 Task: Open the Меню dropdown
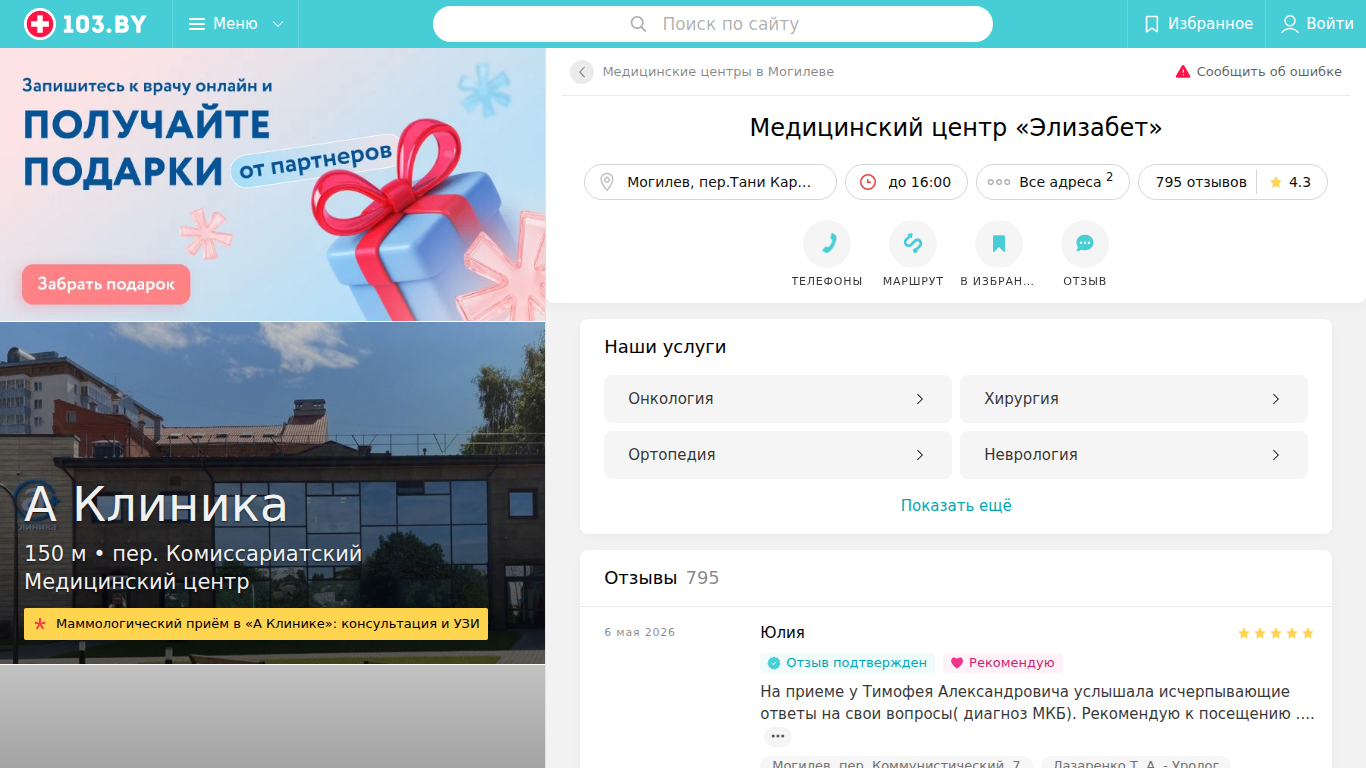click(236, 24)
